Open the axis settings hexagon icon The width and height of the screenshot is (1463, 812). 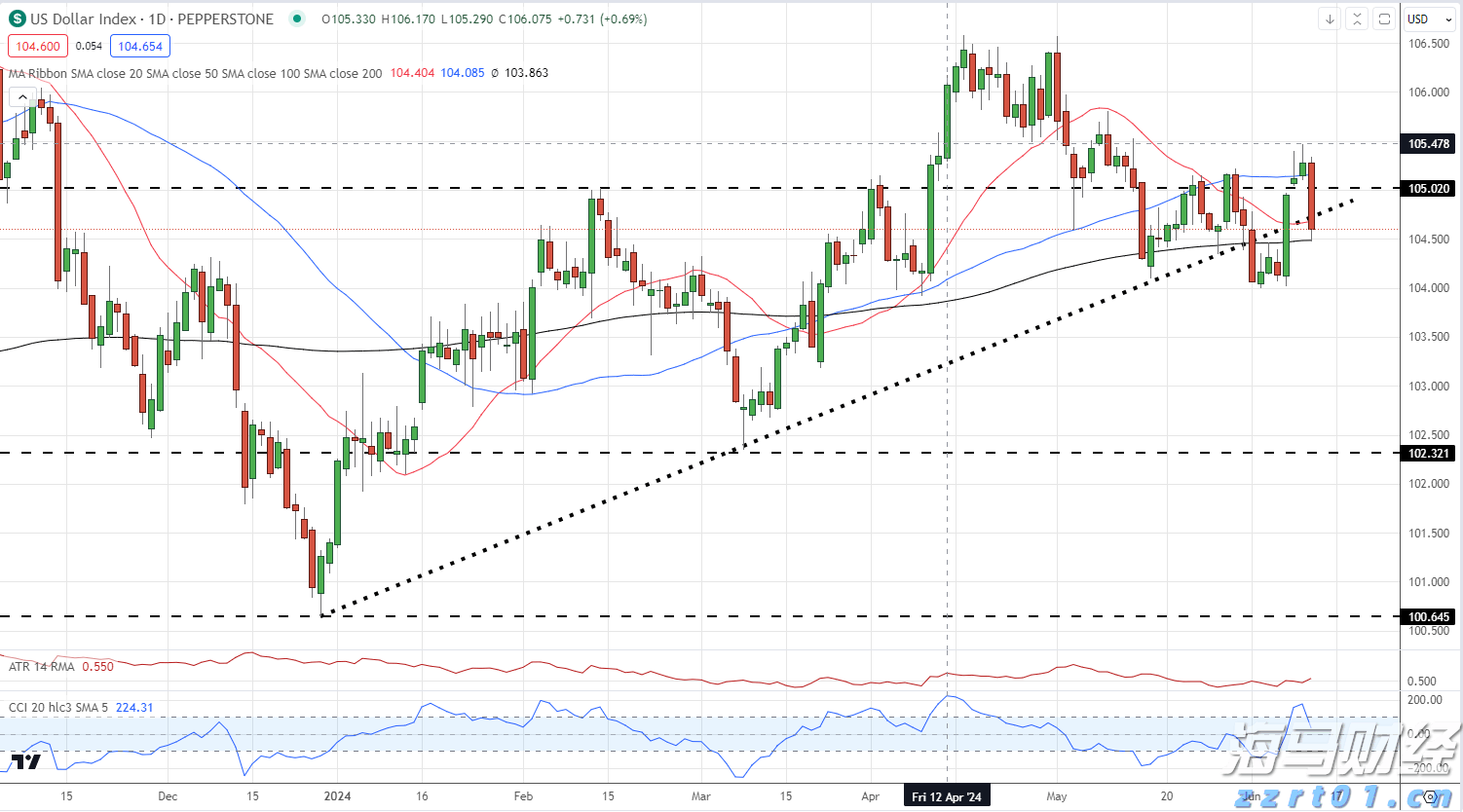pos(1431,796)
